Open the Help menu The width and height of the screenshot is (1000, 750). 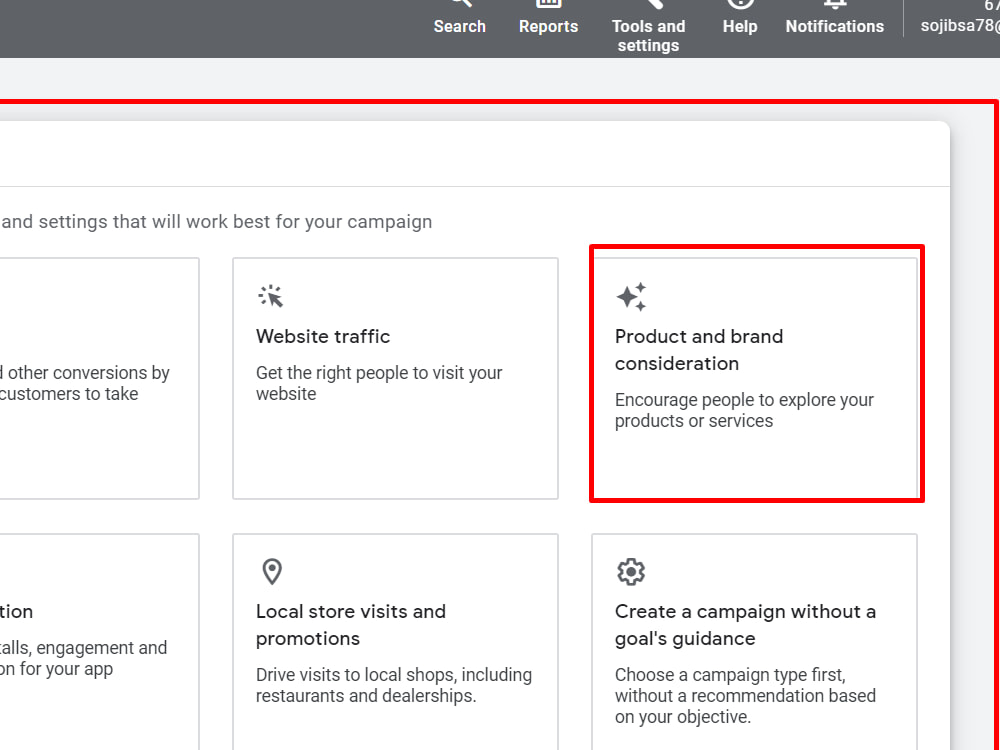pyautogui.click(x=740, y=18)
